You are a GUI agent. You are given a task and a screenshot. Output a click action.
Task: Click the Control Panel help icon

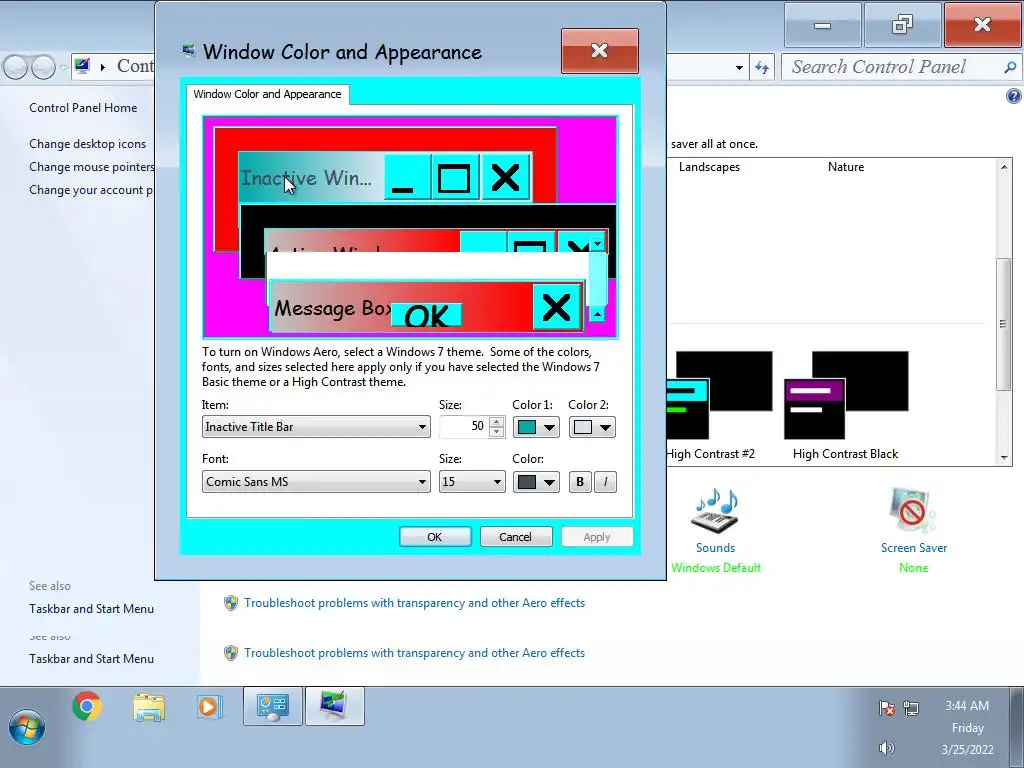click(x=1014, y=97)
